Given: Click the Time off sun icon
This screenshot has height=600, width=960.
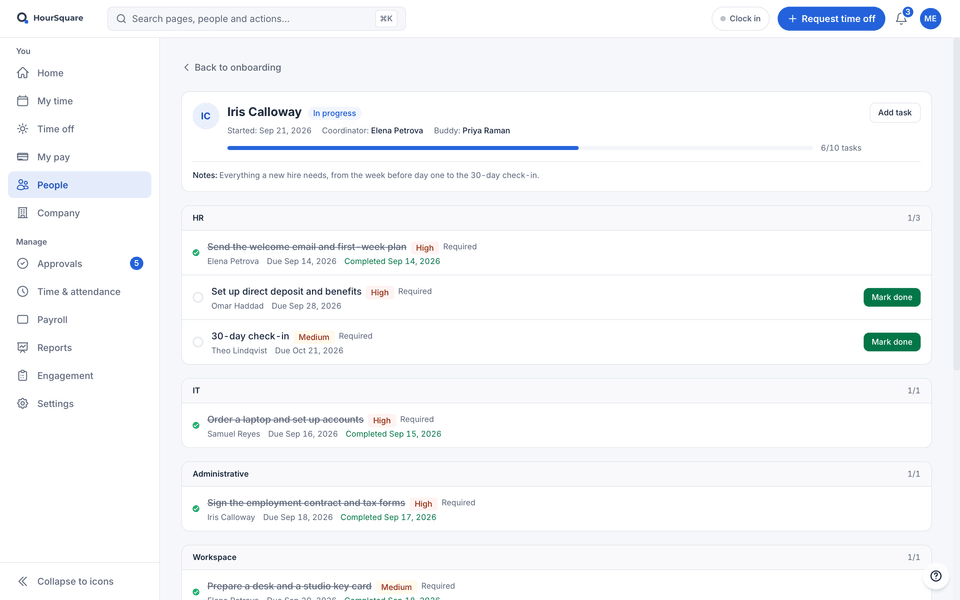Looking at the screenshot, I should pos(23,129).
